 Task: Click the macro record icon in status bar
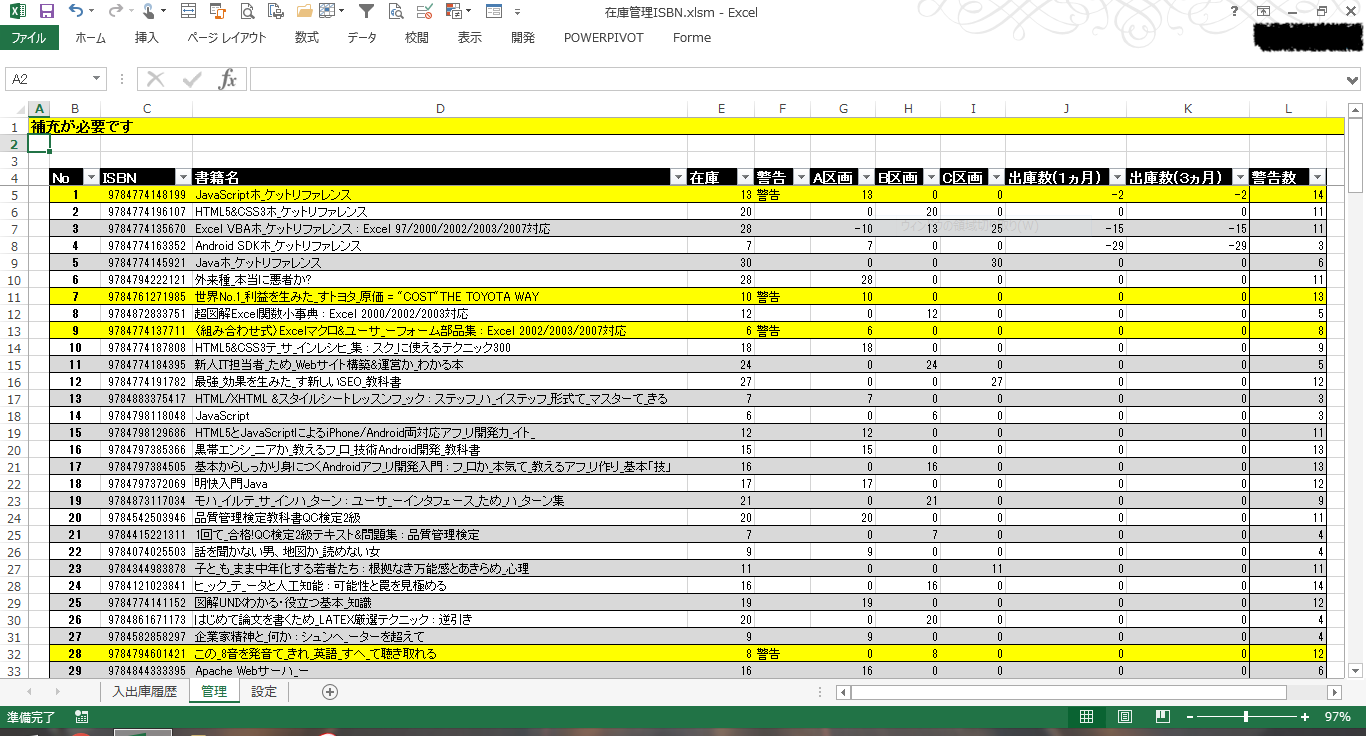tap(81, 717)
